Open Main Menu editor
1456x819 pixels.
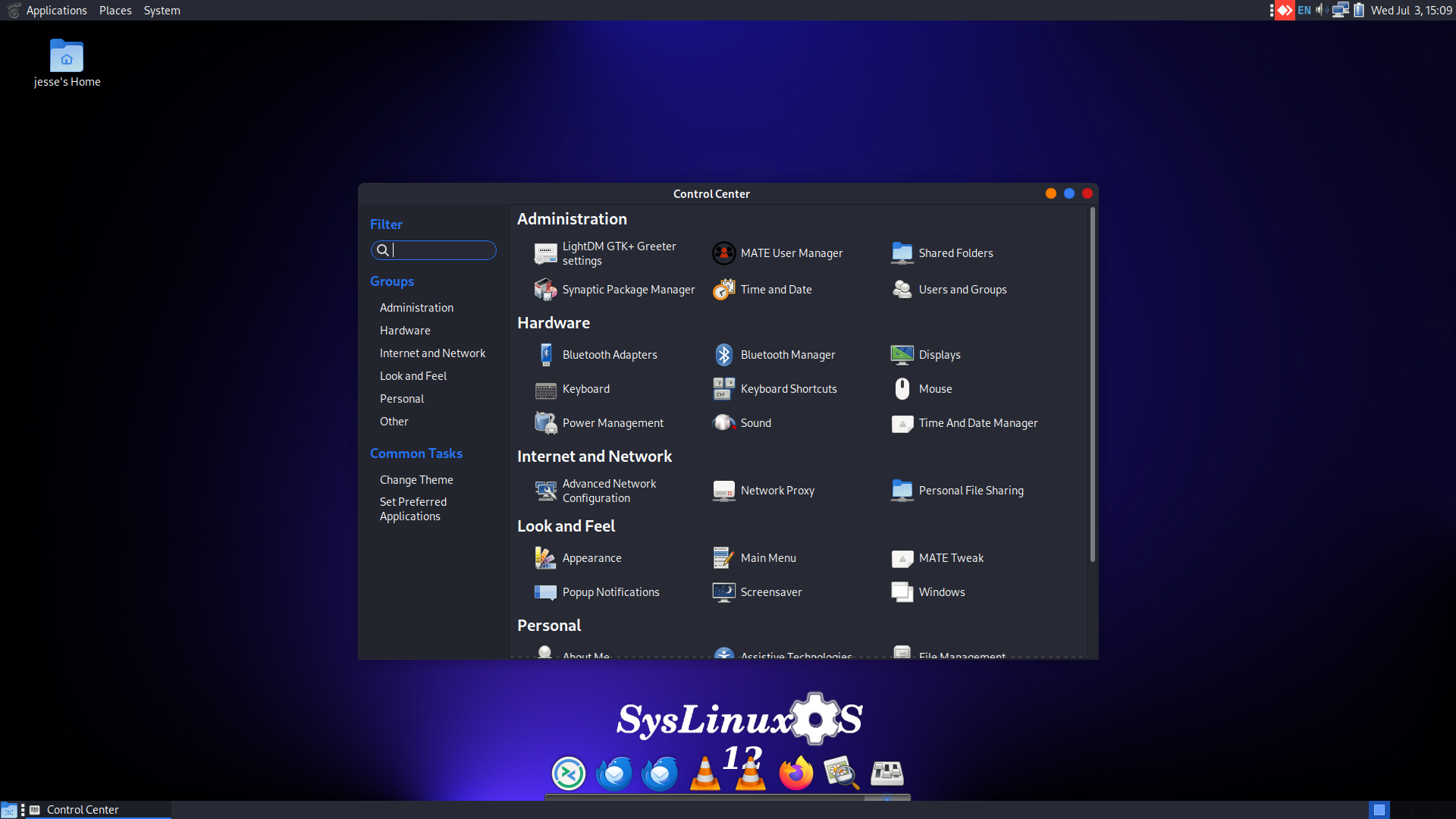point(755,558)
